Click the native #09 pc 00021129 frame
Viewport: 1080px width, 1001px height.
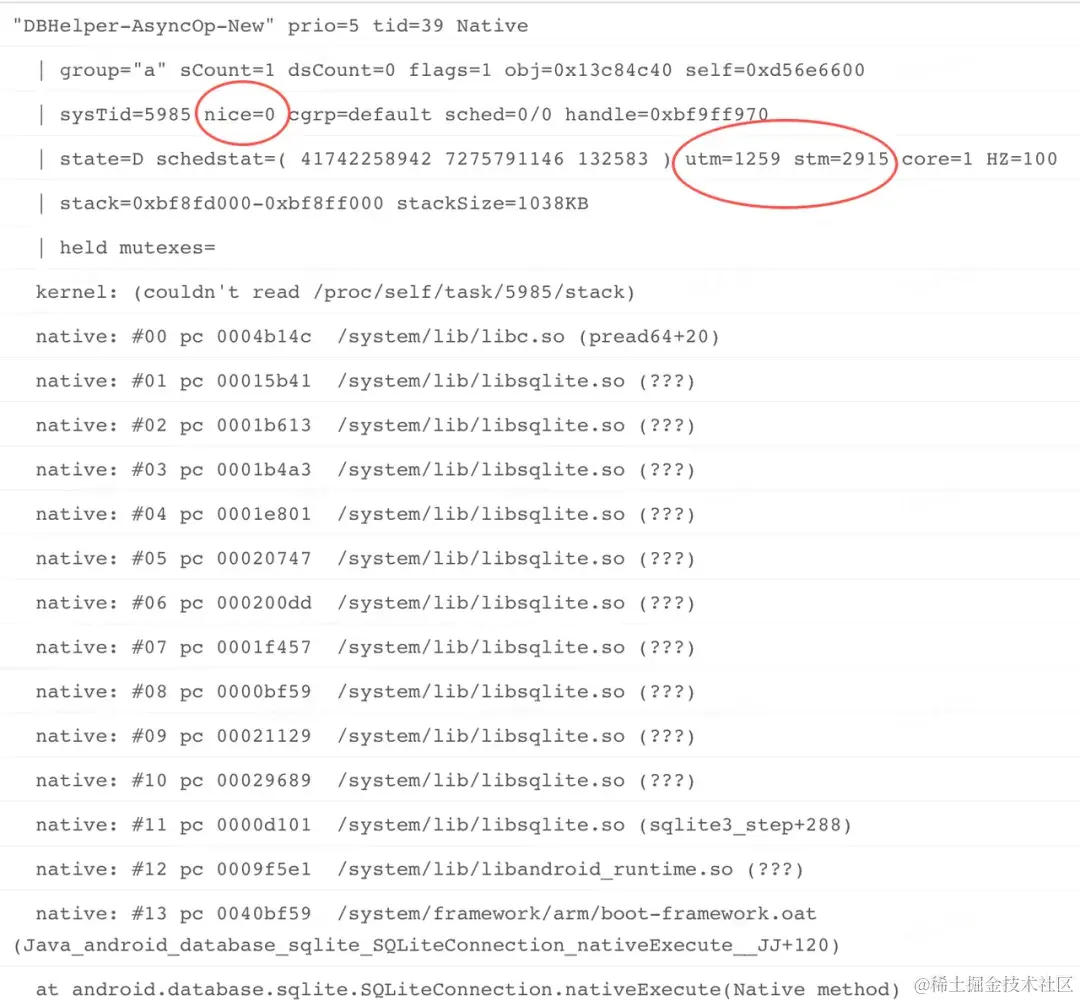(x=365, y=736)
